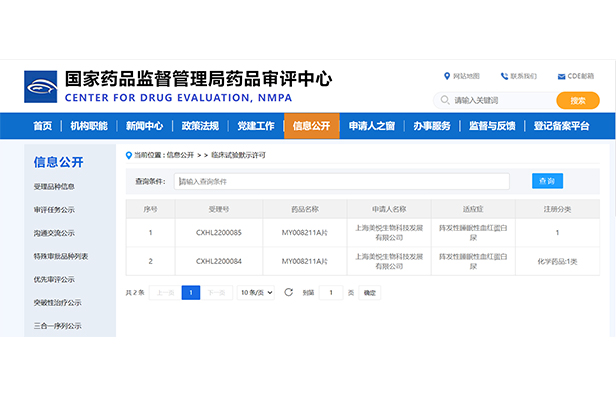Open the 办事服务 menu
The width and height of the screenshot is (616, 396).
[432, 126]
